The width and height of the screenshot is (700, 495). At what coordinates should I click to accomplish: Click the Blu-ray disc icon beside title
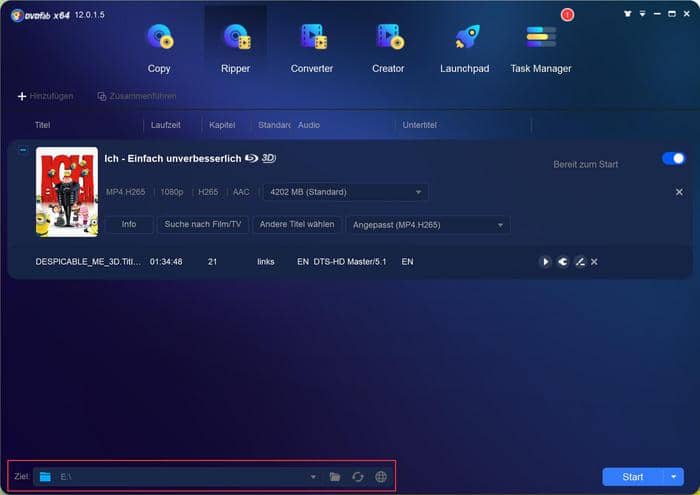pyautogui.click(x=251, y=158)
